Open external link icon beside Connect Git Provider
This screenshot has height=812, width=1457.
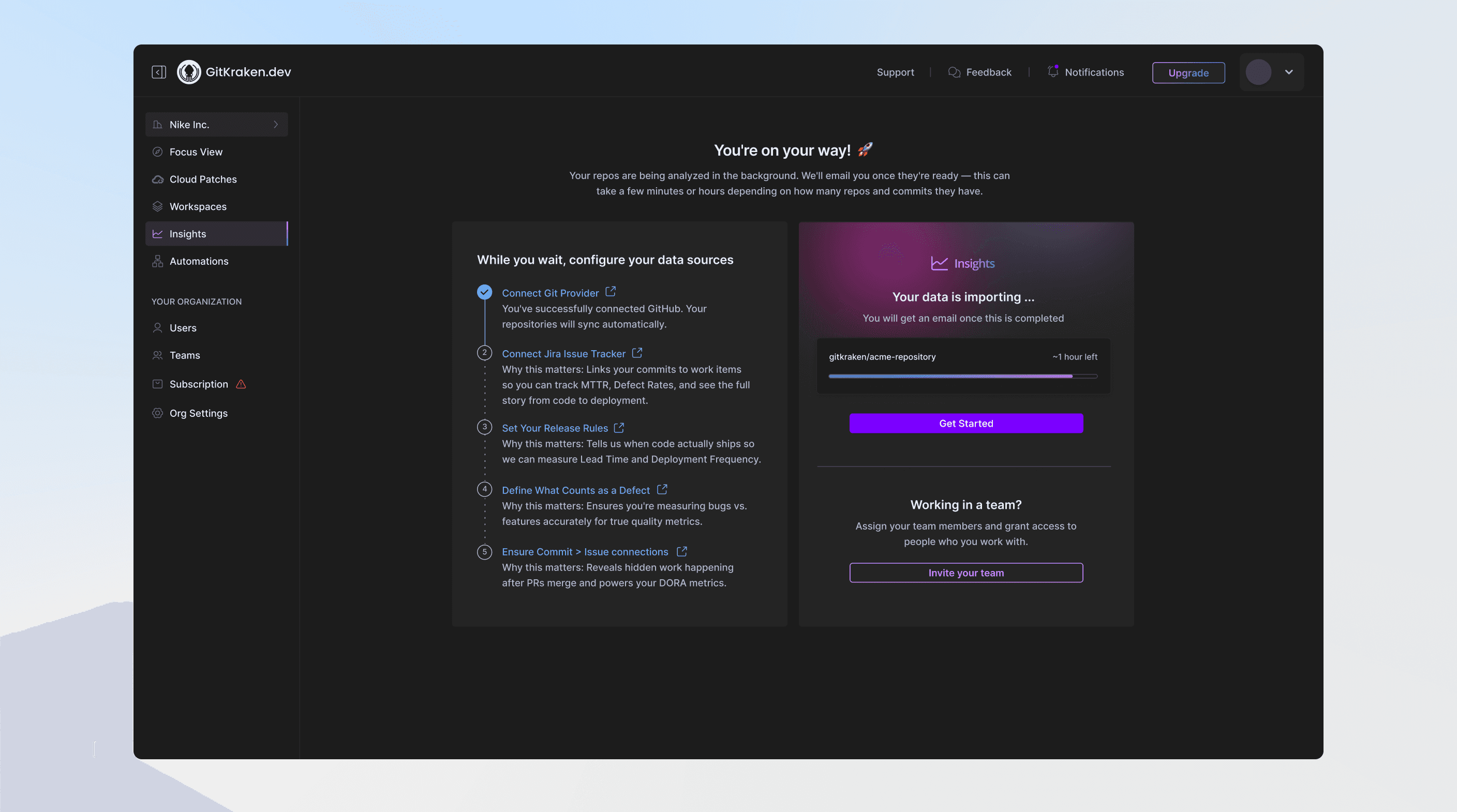click(611, 292)
